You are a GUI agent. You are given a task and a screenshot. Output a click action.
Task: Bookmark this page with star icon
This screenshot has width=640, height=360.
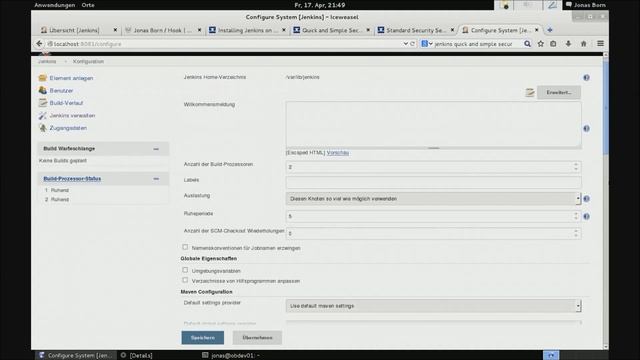tap(540, 44)
